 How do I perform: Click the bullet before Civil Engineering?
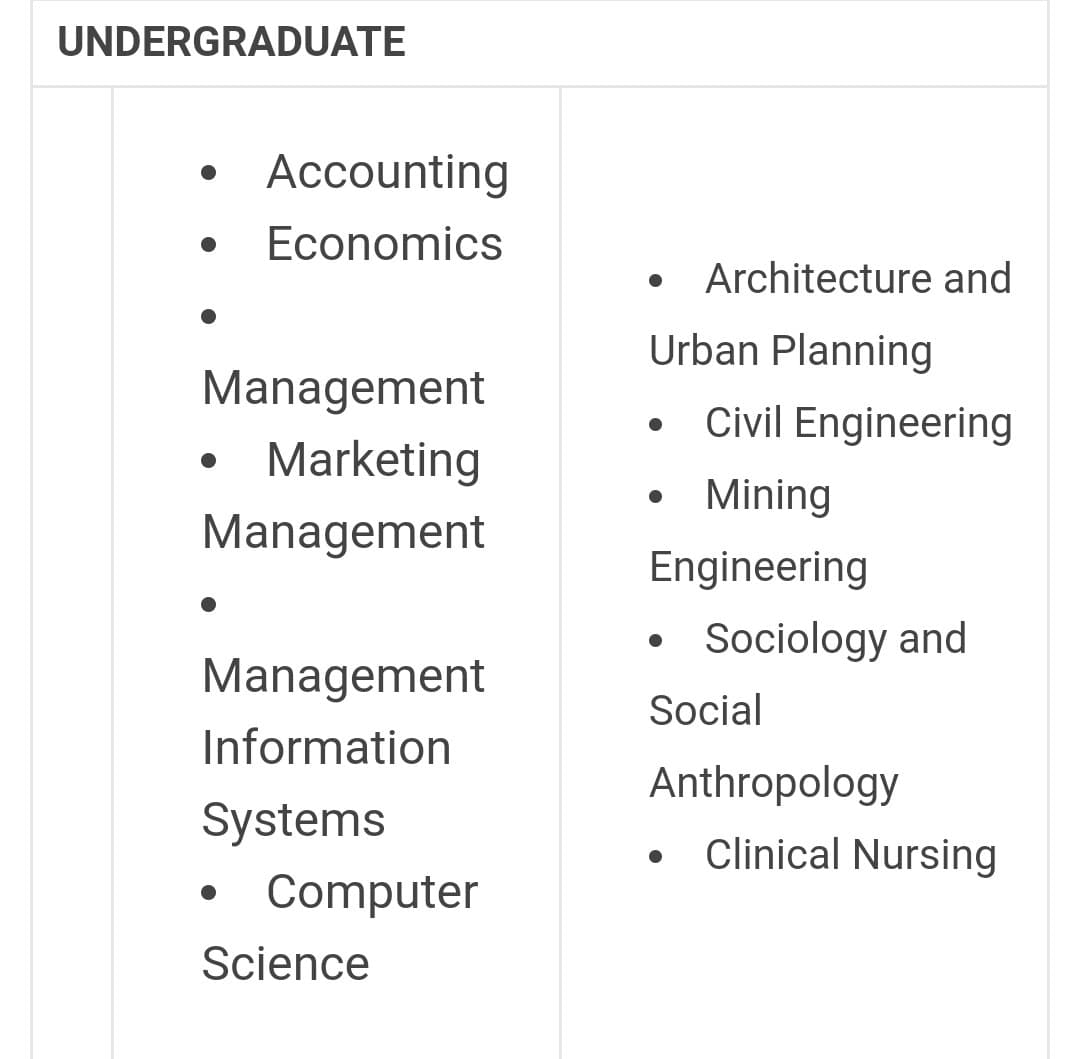click(x=656, y=425)
